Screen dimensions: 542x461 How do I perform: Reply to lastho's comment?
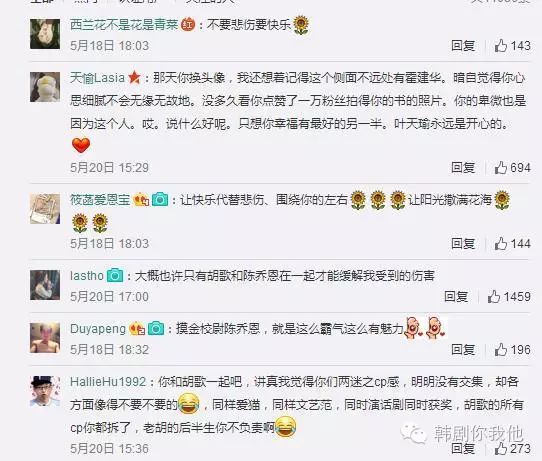(456, 297)
